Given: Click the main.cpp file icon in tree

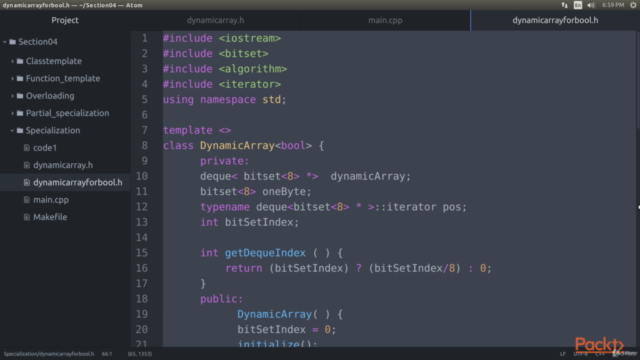Looking at the screenshot, I should coord(27,200).
